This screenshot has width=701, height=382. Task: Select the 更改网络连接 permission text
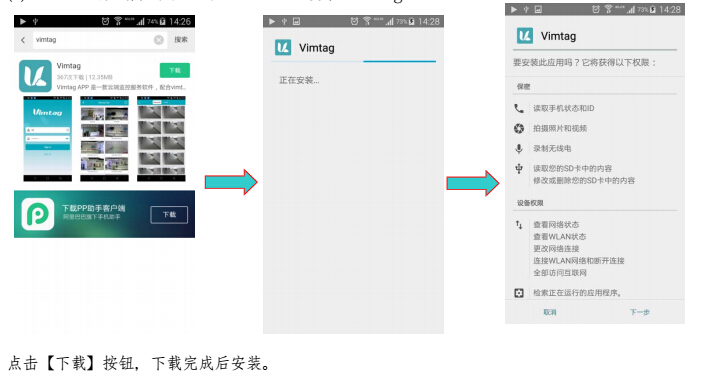556,249
